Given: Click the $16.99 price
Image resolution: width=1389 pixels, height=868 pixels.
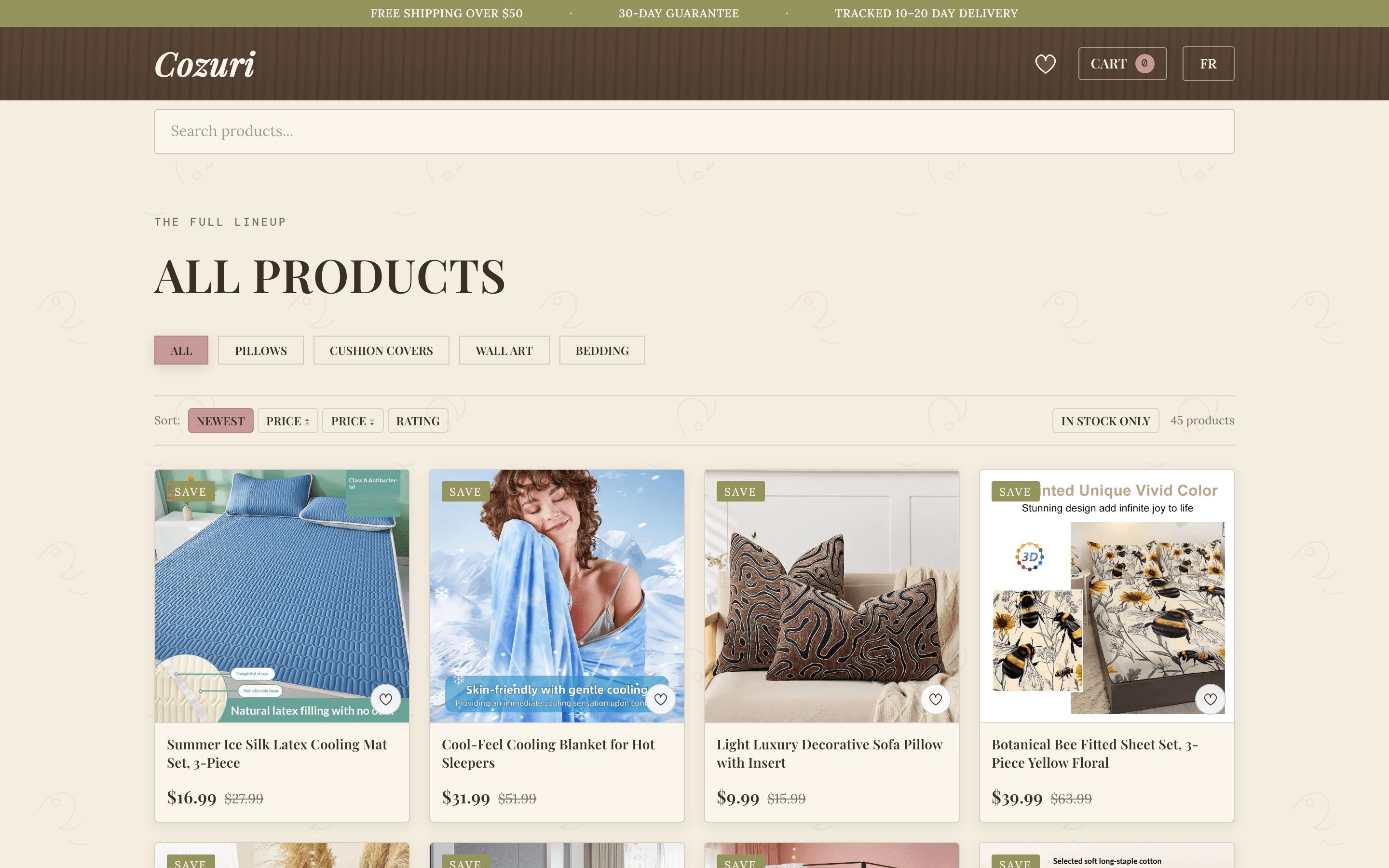Looking at the screenshot, I should [x=191, y=798].
